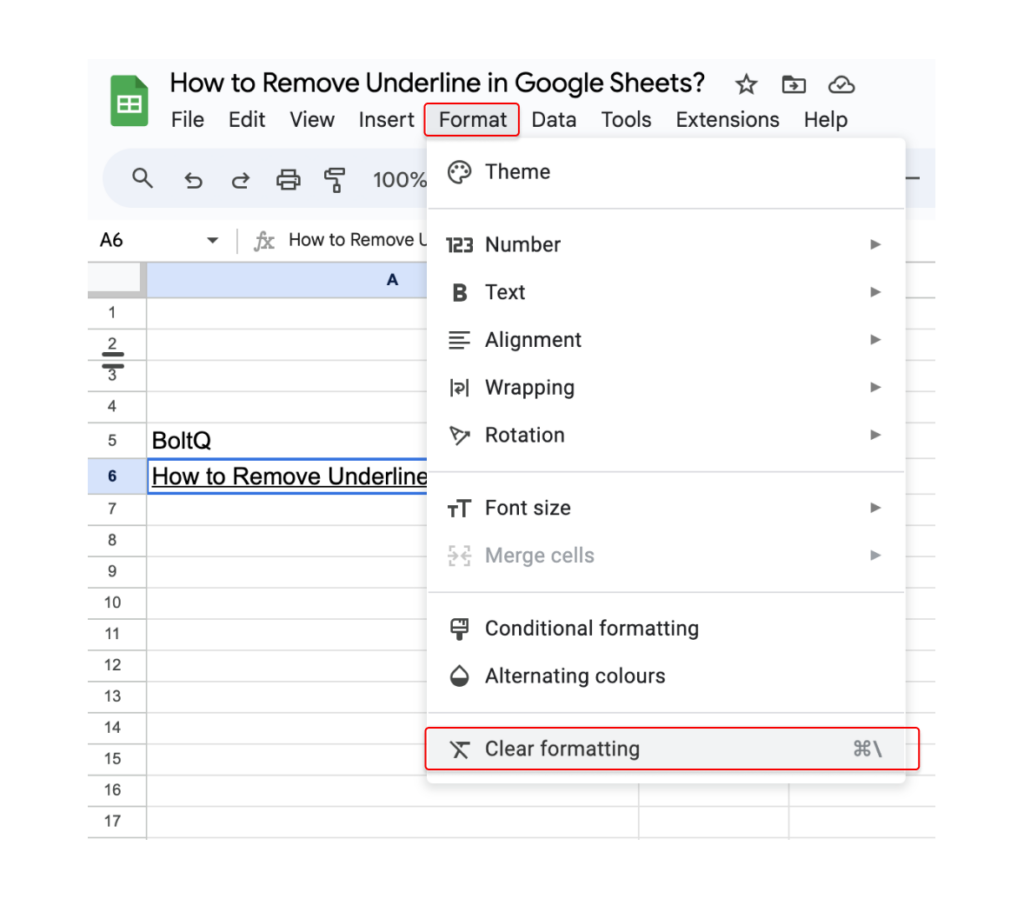This screenshot has height=899, width=1024.
Task: Click the Alignment lines icon
Action: point(459,340)
